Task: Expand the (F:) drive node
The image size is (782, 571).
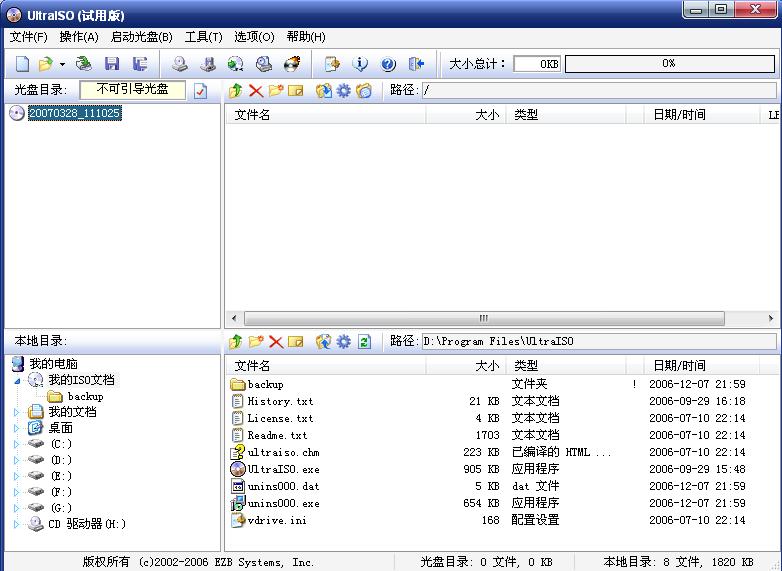Action: point(16,492)
